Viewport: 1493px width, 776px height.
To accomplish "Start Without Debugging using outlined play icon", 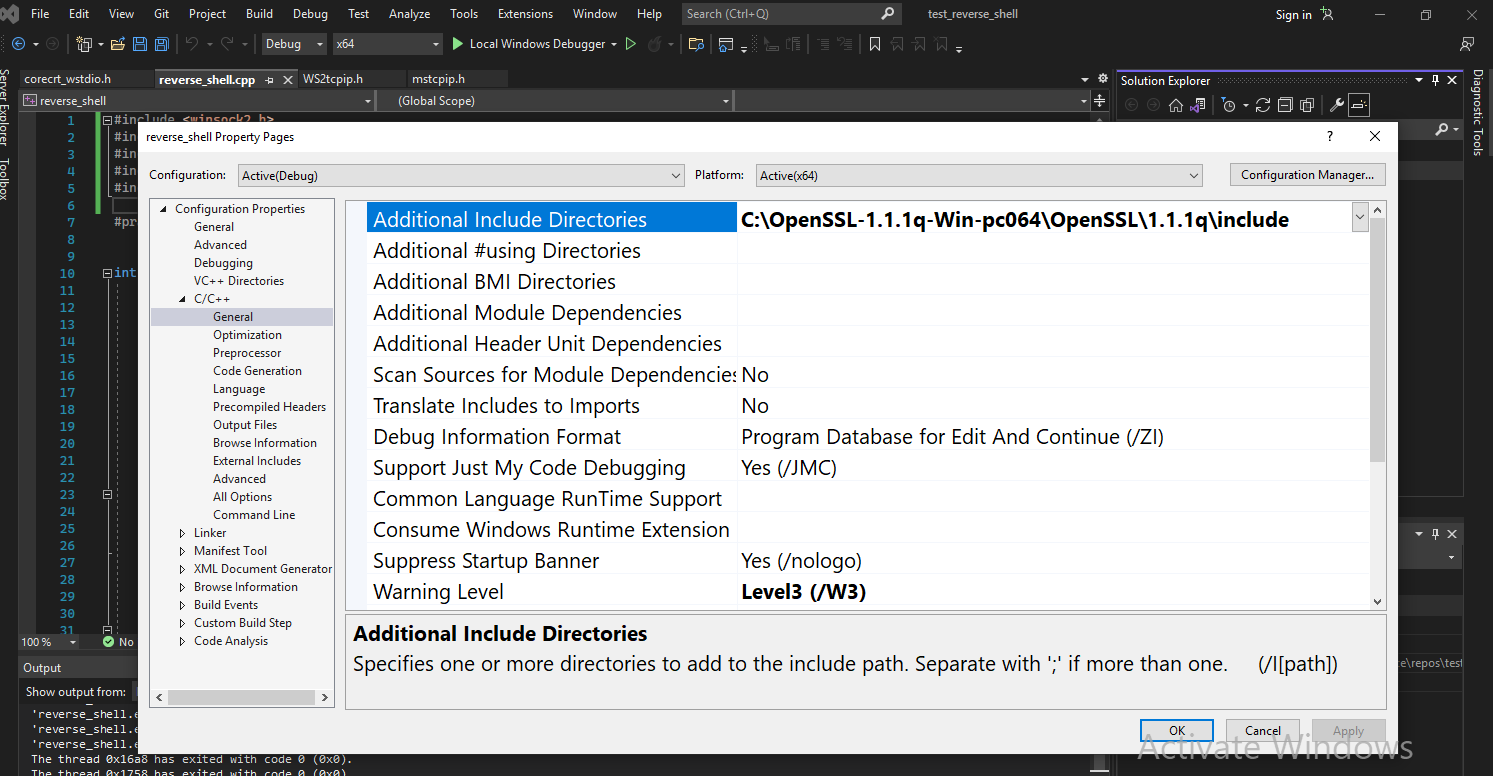I will (631, 44).
